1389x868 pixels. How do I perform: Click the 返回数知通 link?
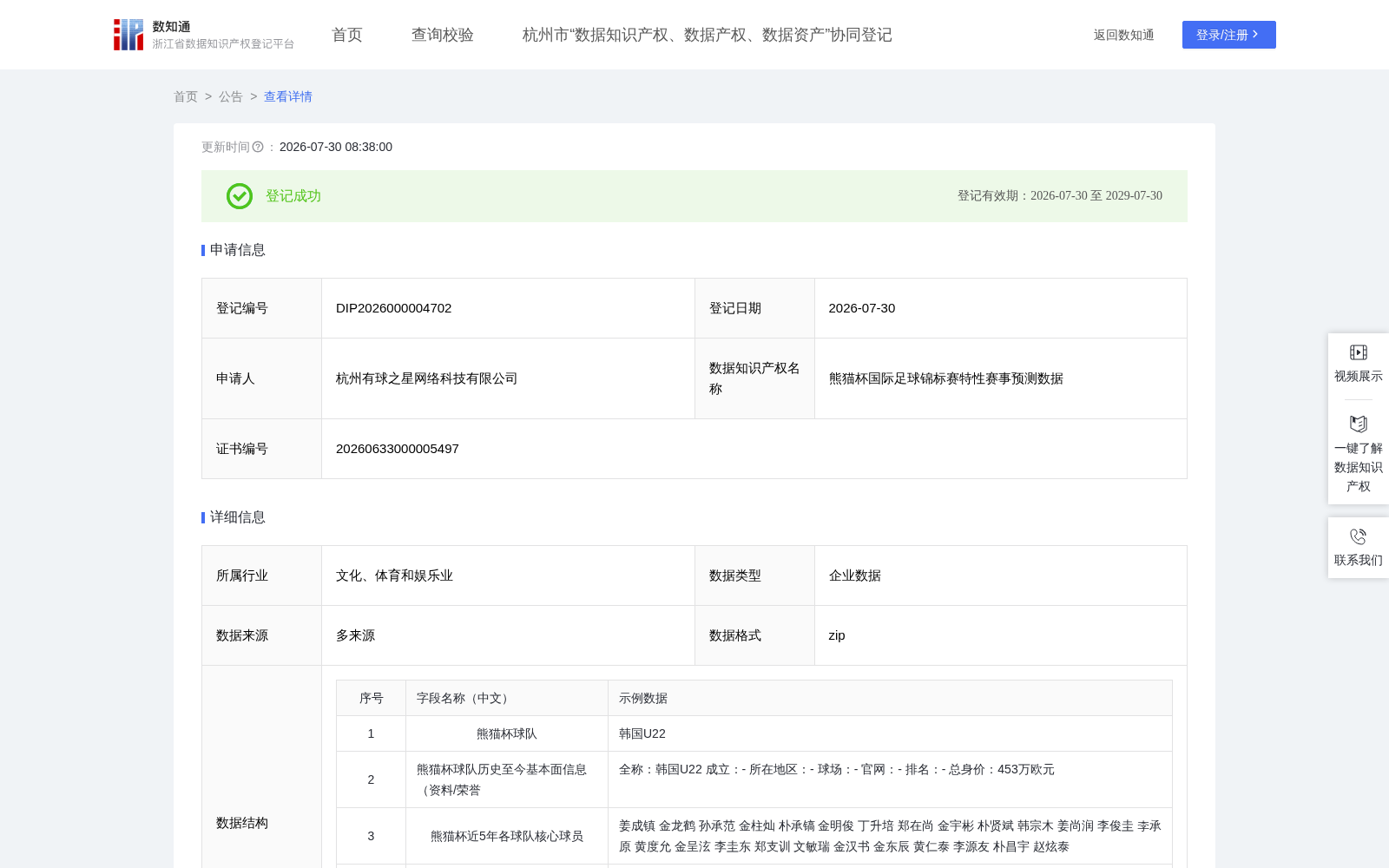click(1124, 35)
